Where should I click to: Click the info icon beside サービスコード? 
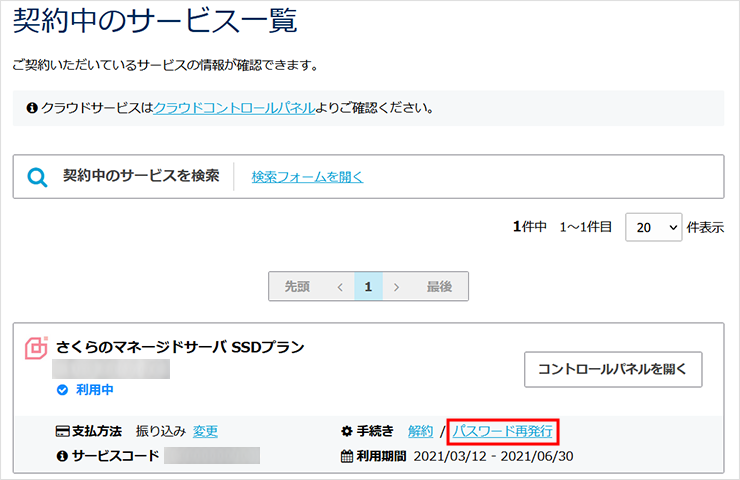(x=62, y=456)
